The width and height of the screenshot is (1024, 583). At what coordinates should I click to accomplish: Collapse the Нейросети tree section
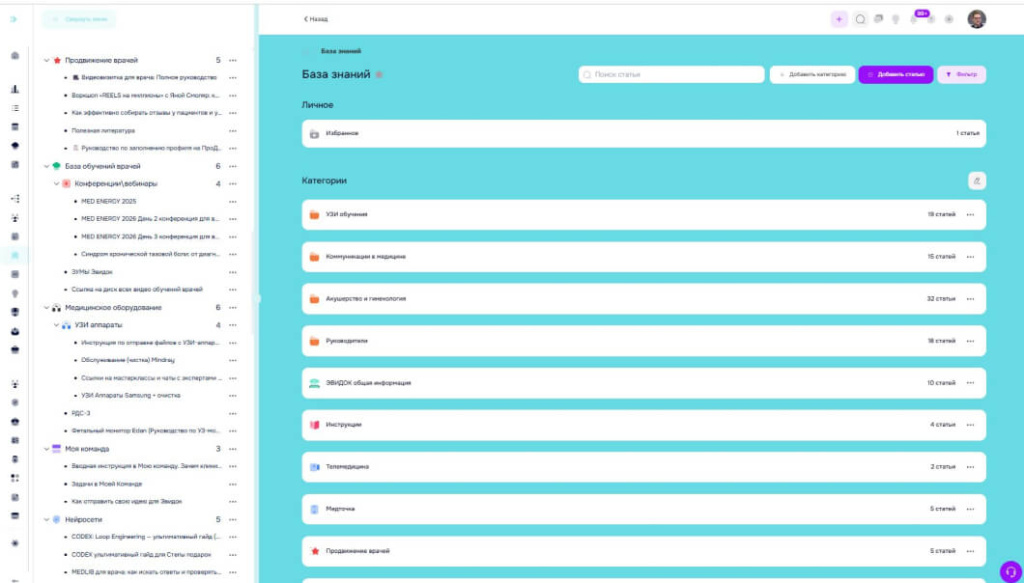coord(46,520)
